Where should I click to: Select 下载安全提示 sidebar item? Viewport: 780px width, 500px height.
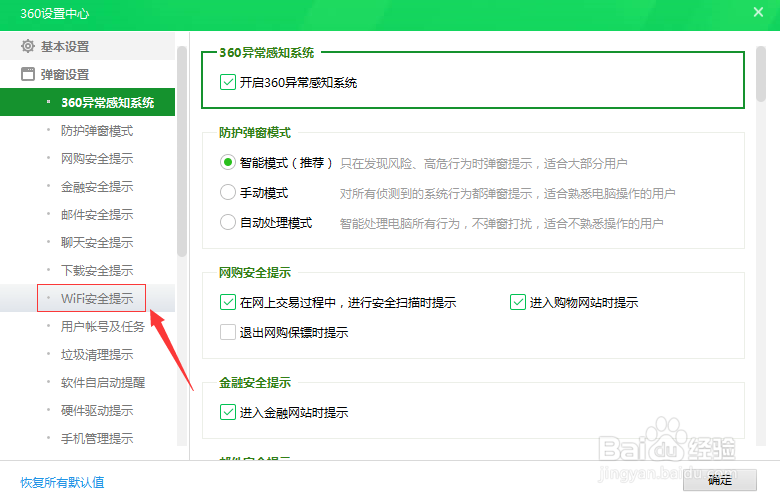(97, 270)
